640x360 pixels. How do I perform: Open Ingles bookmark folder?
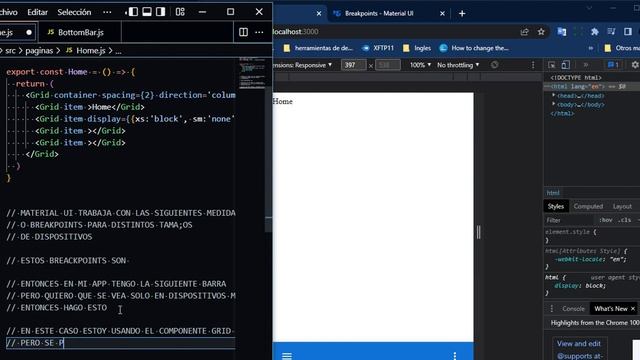pyautogui.click(x=417, y=48)
